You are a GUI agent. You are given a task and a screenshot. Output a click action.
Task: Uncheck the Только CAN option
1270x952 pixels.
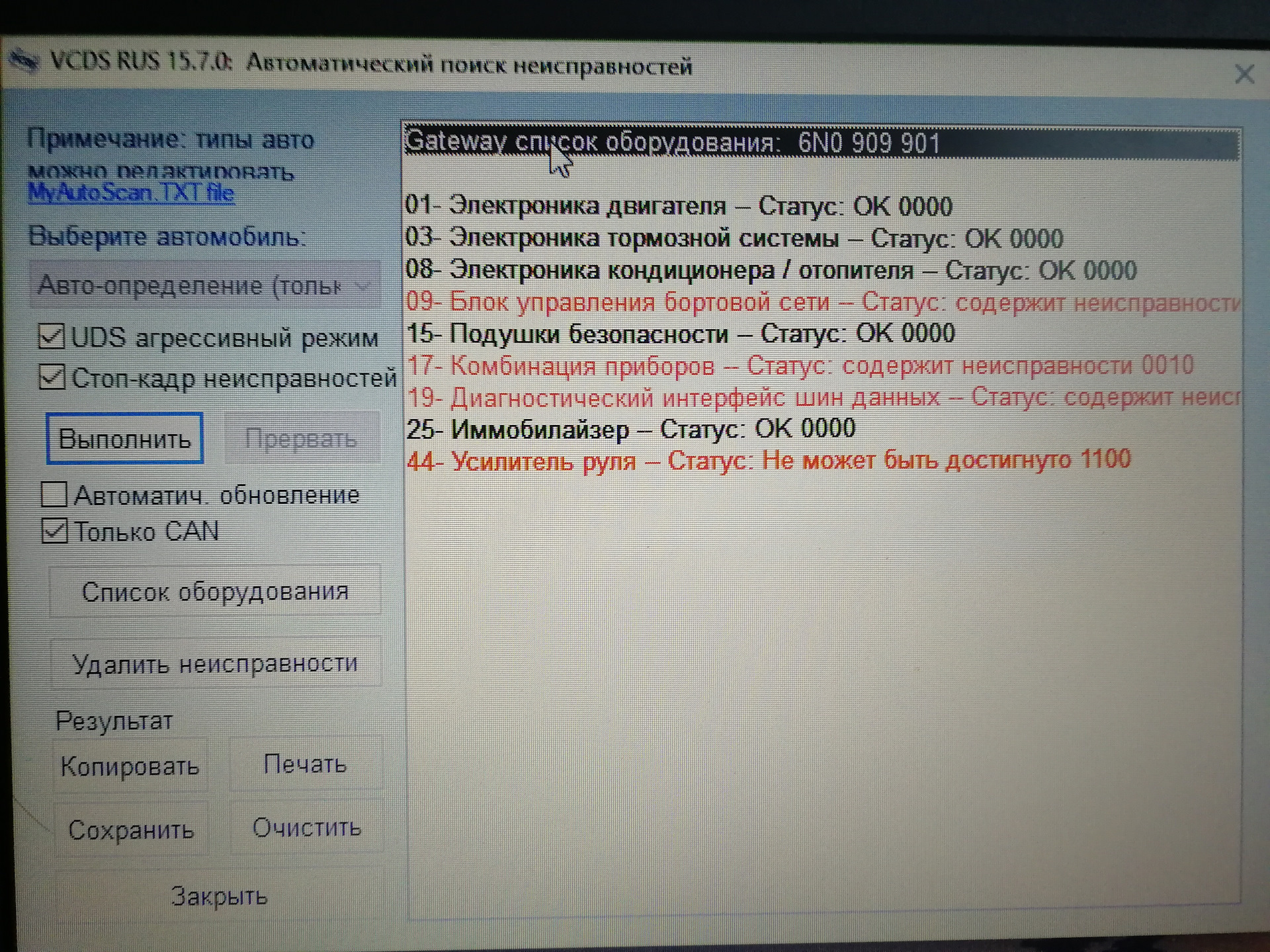(x=54, y=531)
